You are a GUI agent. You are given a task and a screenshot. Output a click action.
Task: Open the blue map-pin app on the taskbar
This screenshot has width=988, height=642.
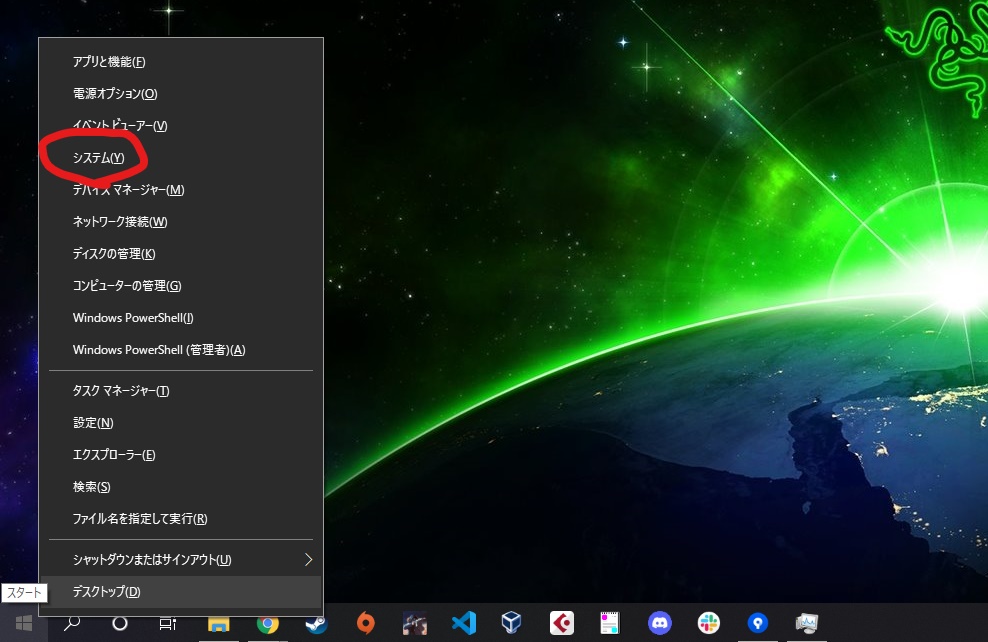(757, 623)
